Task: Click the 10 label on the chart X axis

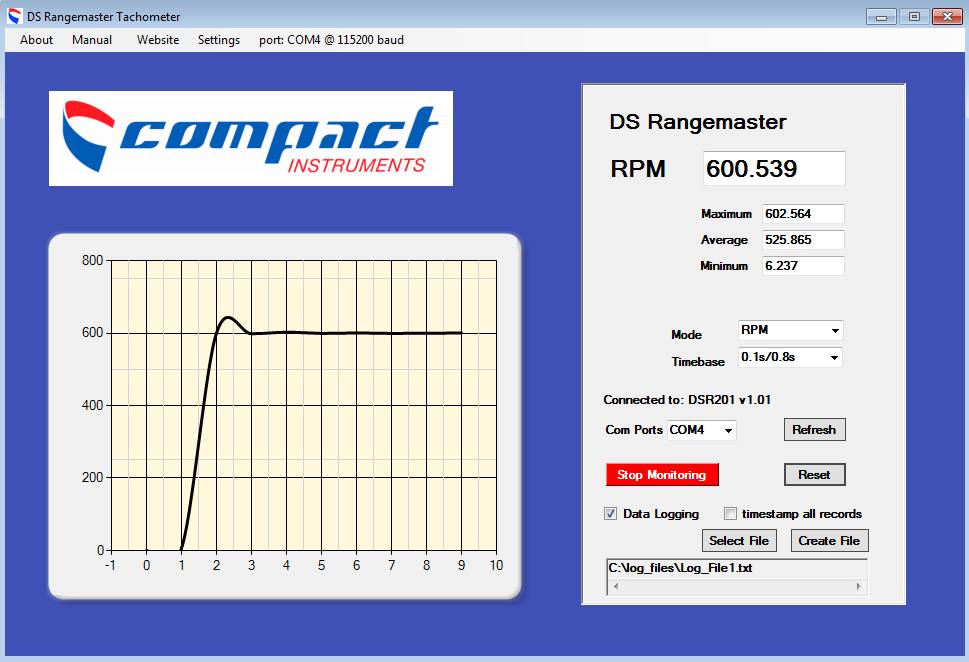Action: [x=496, y=565]
